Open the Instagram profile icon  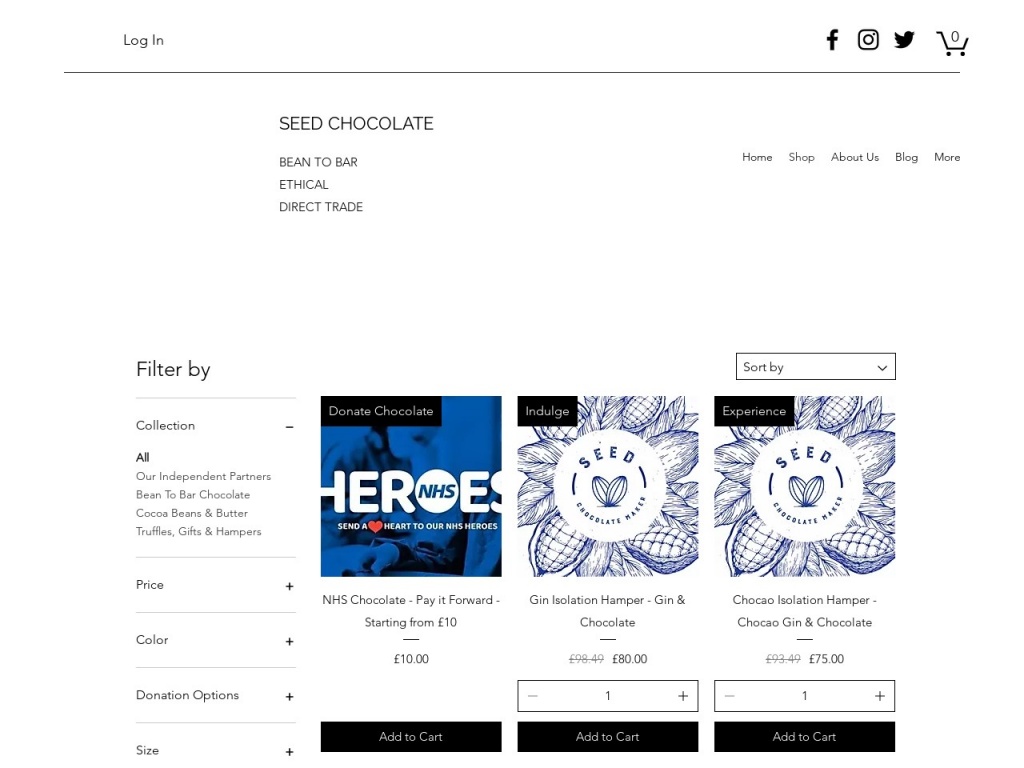pos(868,40)
